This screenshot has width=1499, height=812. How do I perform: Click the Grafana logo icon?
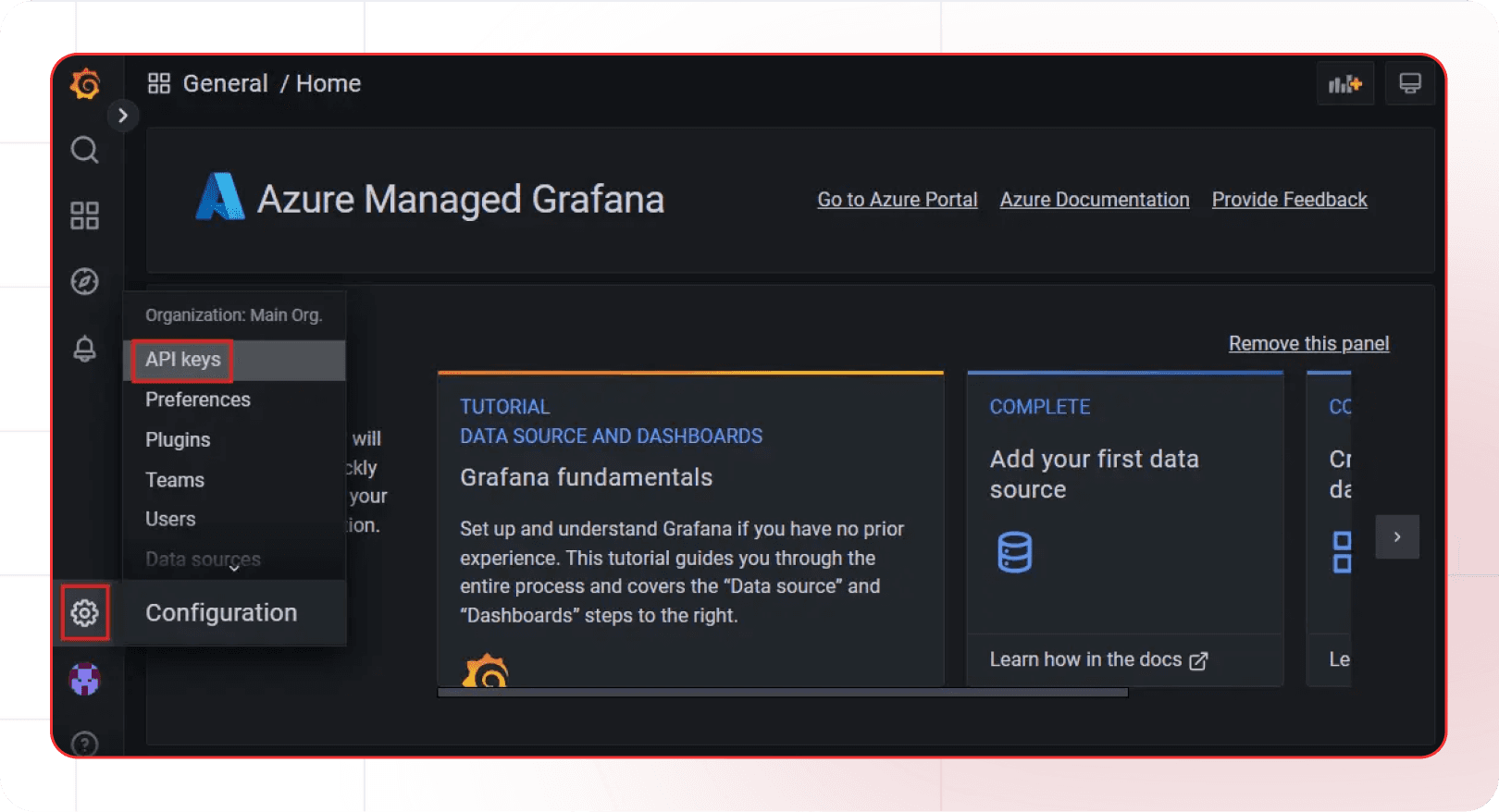[x=85, y=84]
